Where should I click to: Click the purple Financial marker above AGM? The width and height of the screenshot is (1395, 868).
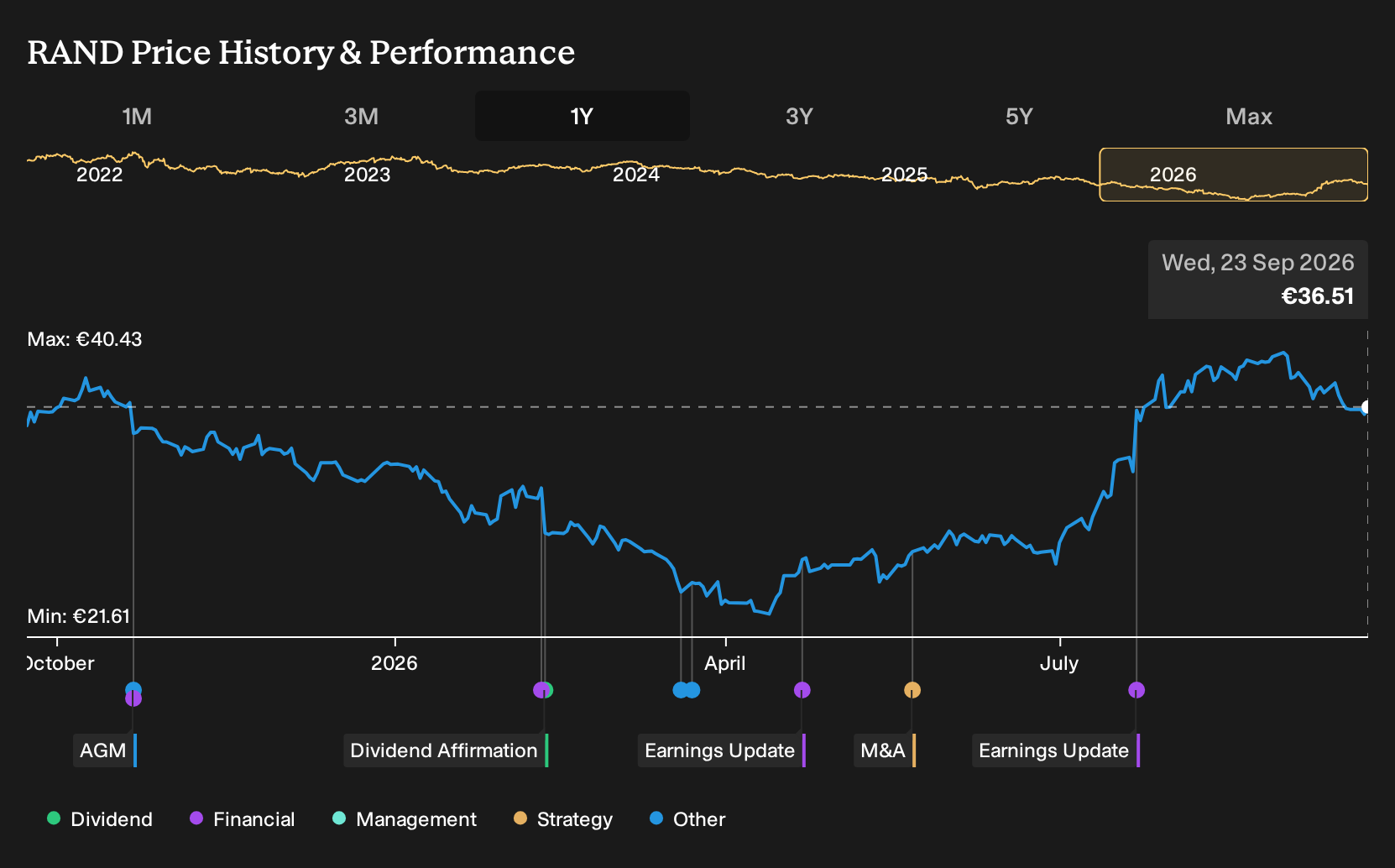point(133,699)
